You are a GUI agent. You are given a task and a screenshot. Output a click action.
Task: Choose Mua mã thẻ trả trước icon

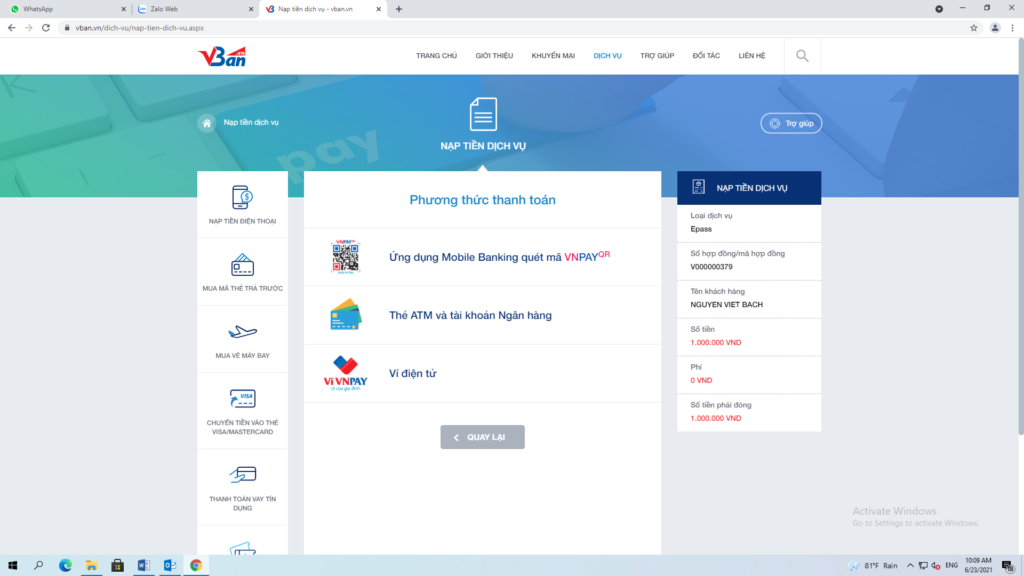[x=242, y=267]
